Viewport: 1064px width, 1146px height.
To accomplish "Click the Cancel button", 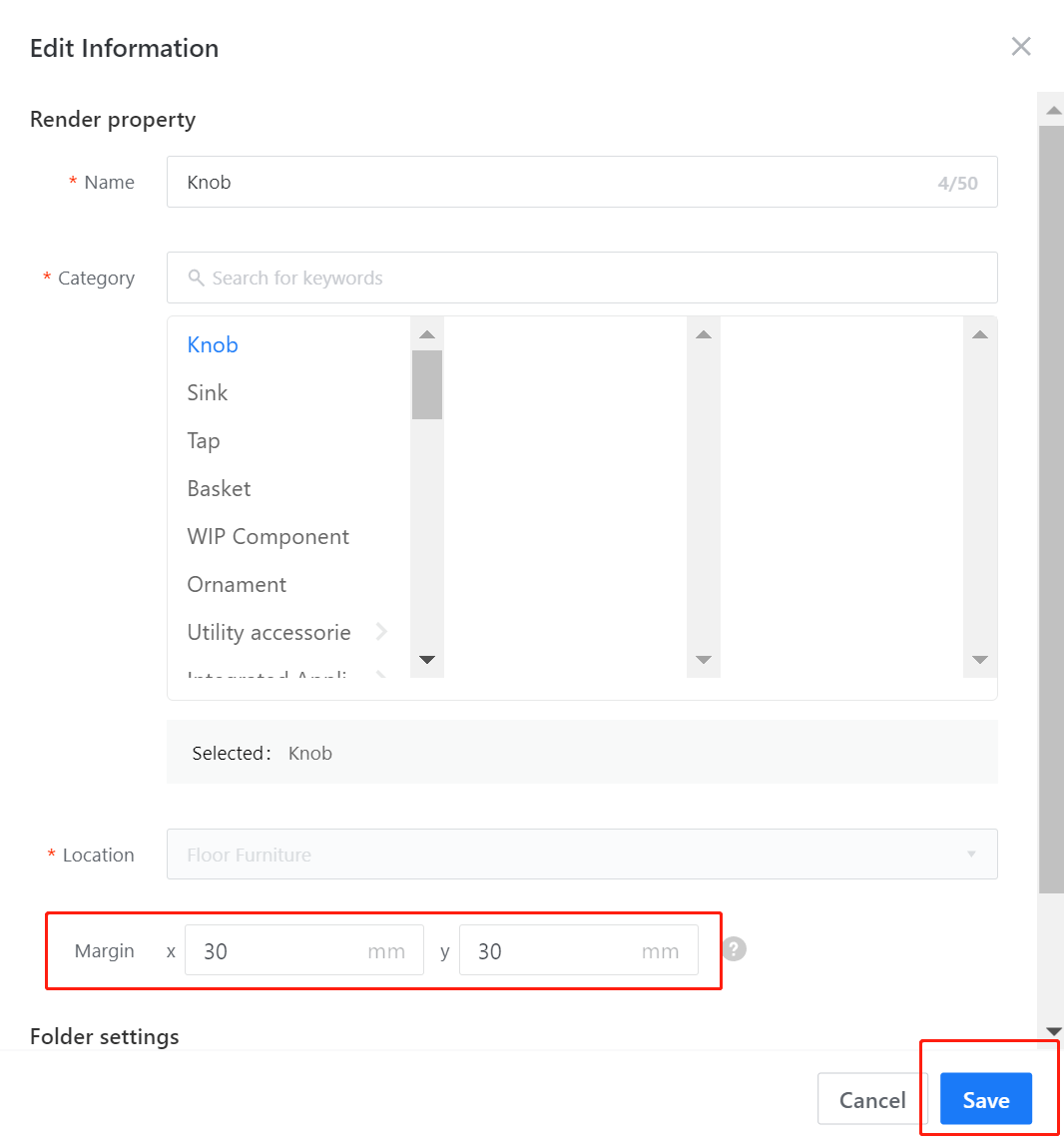I will pos(872,1100).
